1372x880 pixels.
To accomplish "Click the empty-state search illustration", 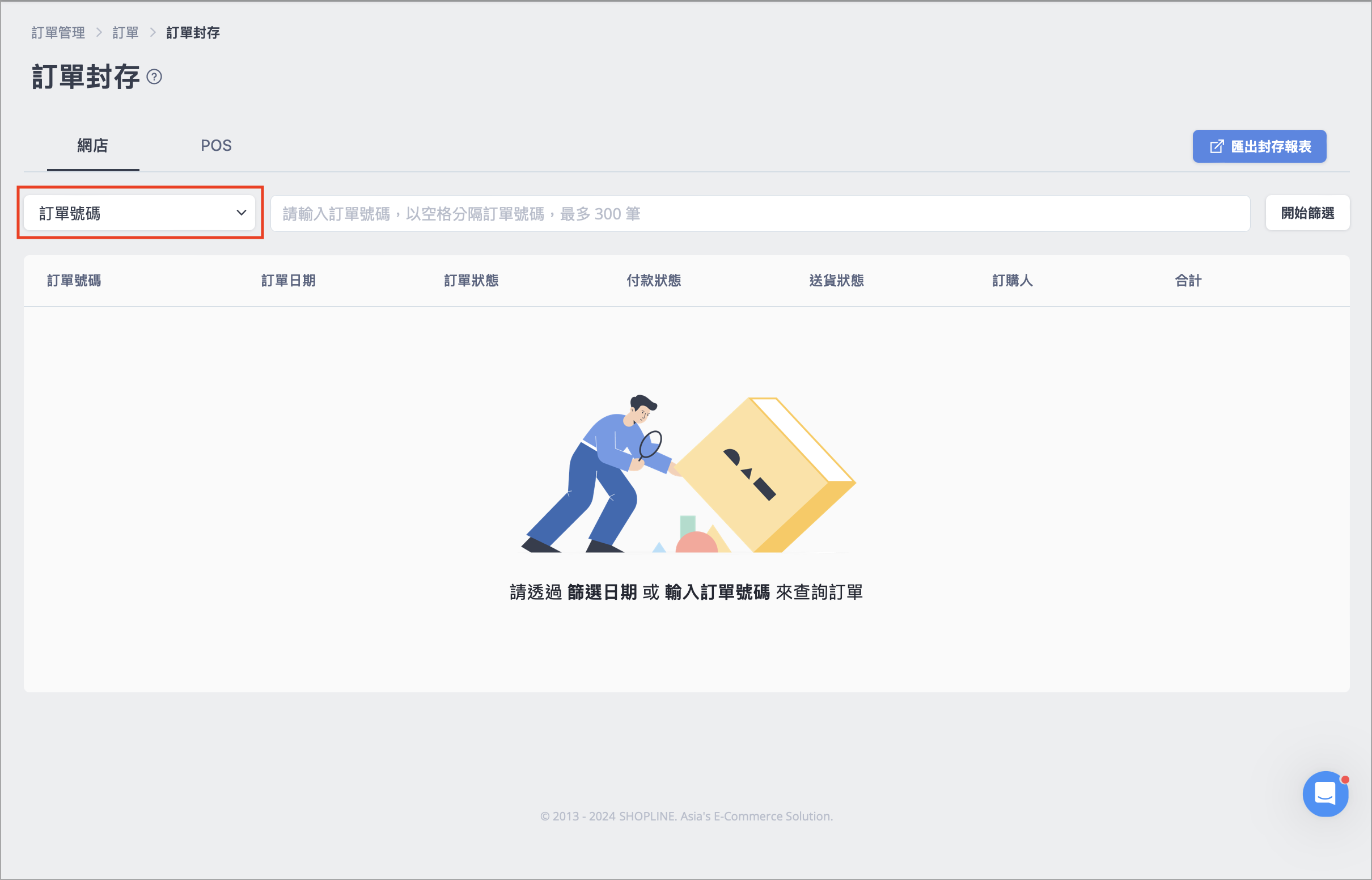I will click(x=689, y=473).
